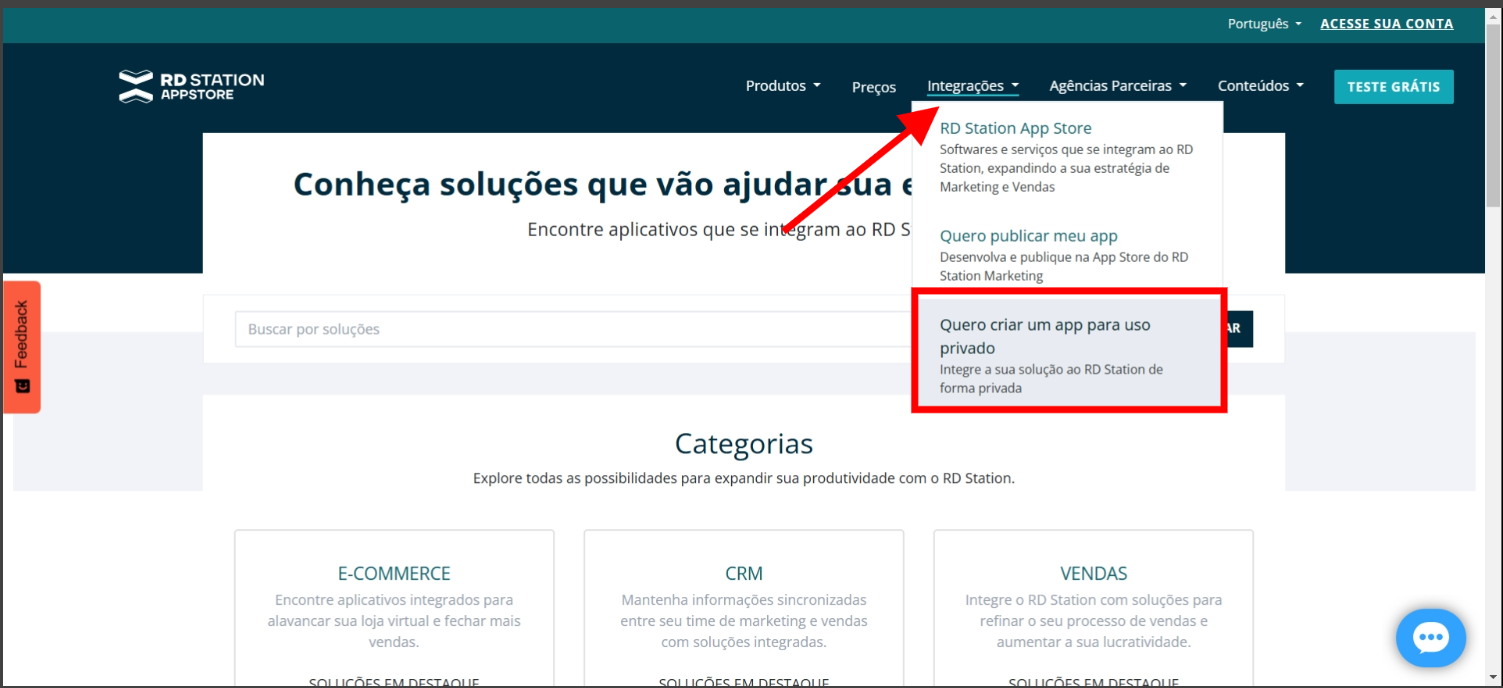Click the TESTE GRÁTIS button
The width and height of the screenshot is (1503, 688).
pos(1393,87)
